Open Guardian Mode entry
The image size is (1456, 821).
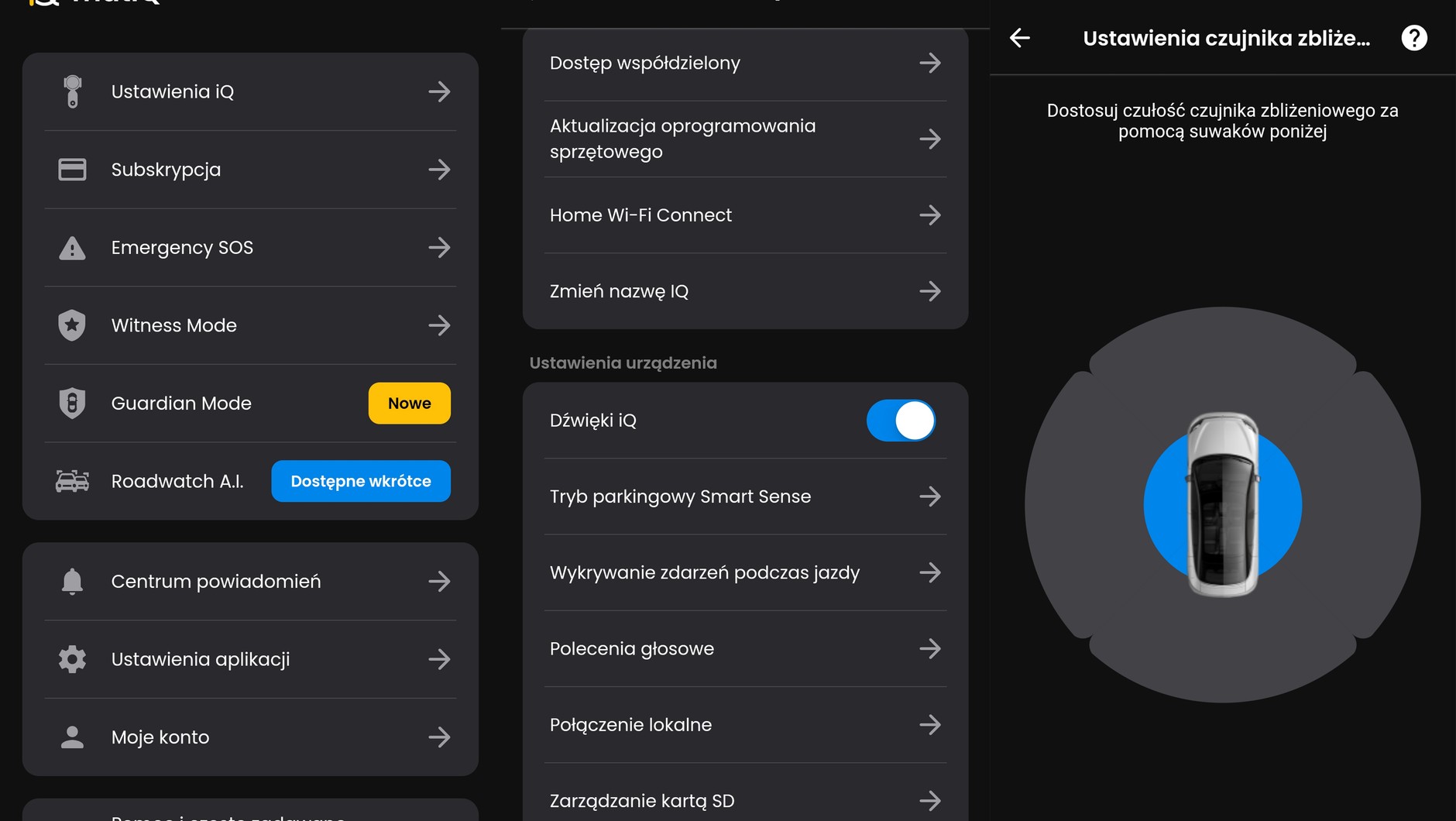click(x=250, y=404)
